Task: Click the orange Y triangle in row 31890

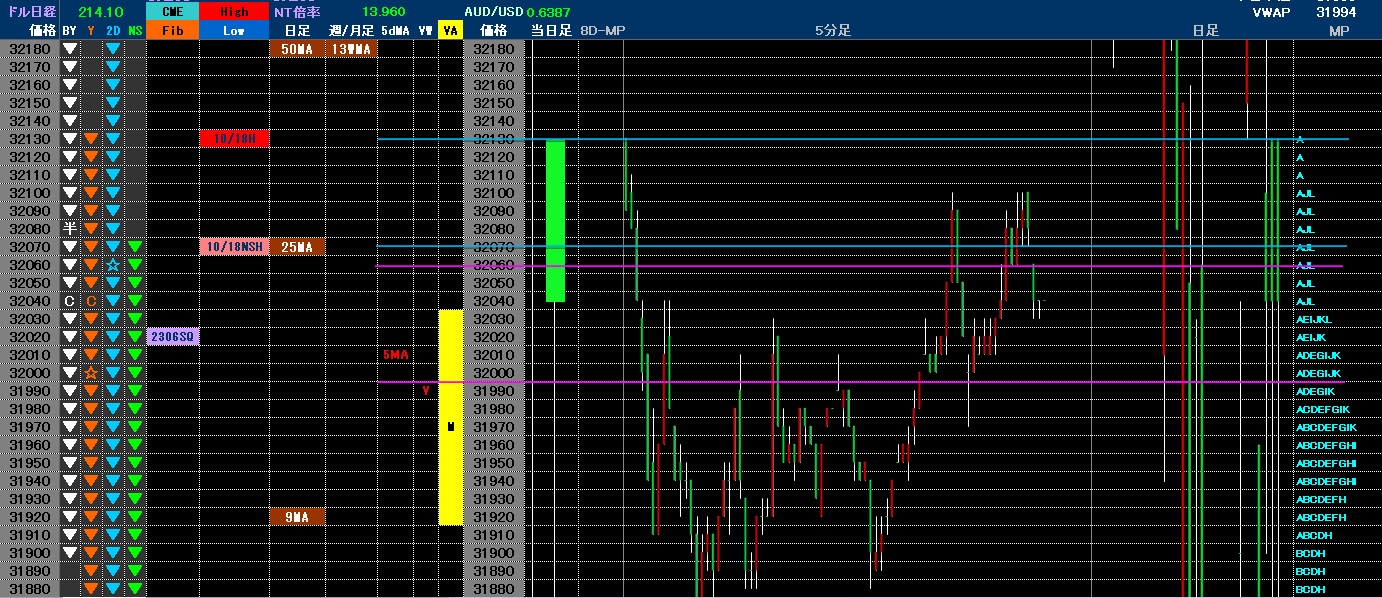Action: [x=91, y=571]
